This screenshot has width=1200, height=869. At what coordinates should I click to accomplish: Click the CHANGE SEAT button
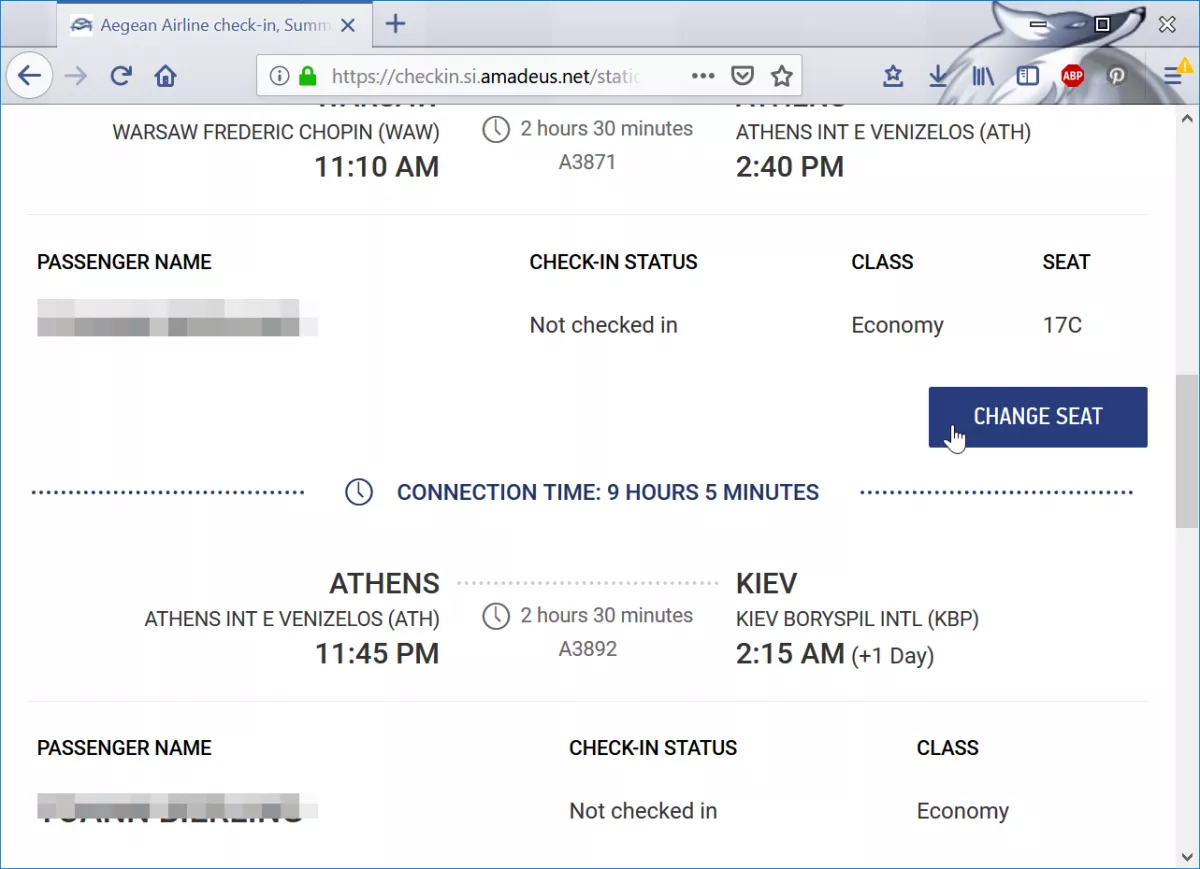pos(1037,417)
